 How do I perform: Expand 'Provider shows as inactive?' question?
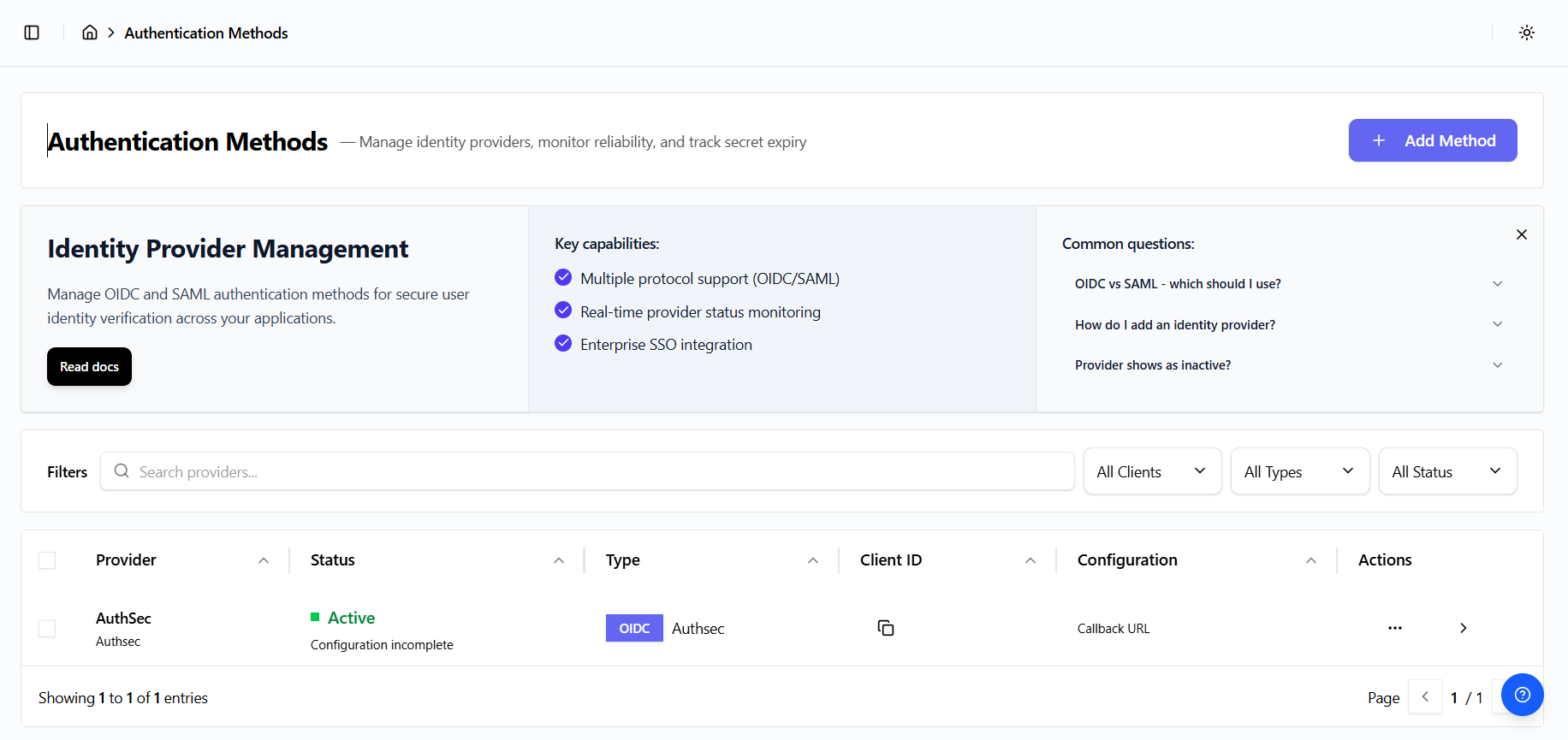tap(1288, 365)
